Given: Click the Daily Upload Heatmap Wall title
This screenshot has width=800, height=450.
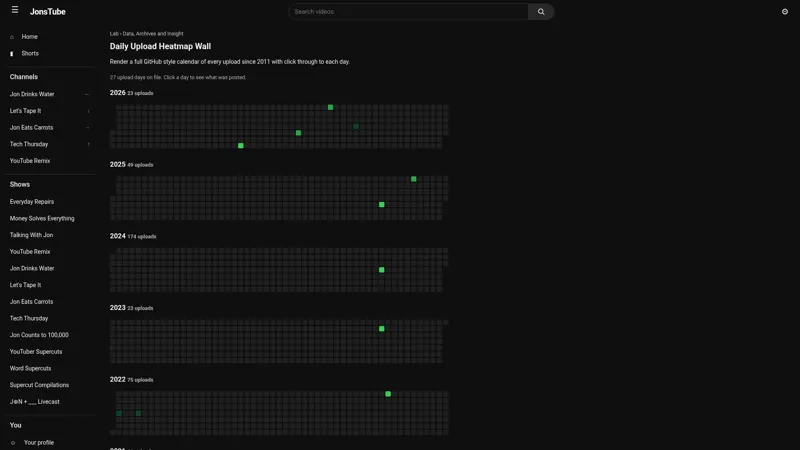Looking at the screenshot, I should tap(160, 46).
